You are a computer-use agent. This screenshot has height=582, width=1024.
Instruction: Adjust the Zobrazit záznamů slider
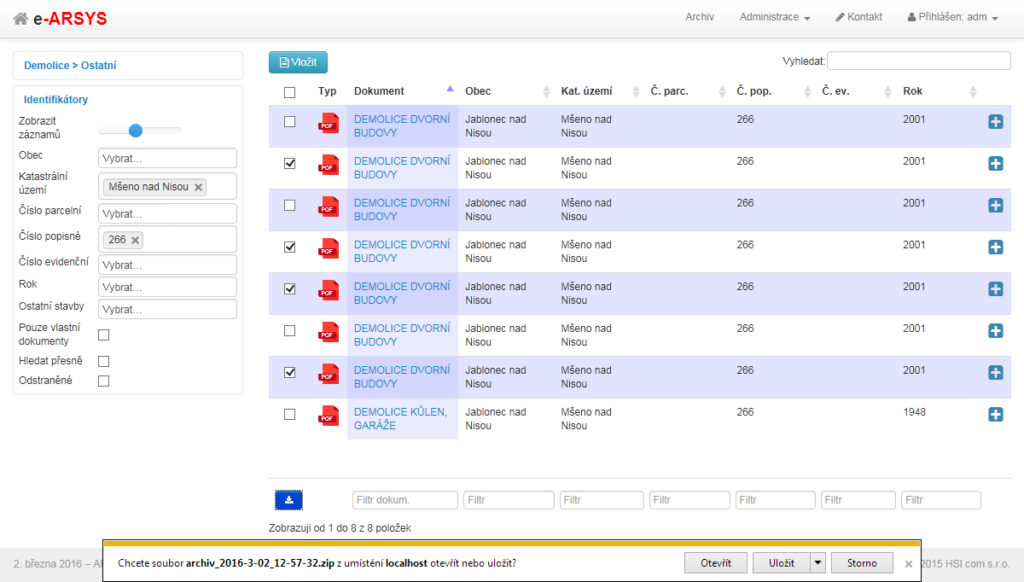136,130
